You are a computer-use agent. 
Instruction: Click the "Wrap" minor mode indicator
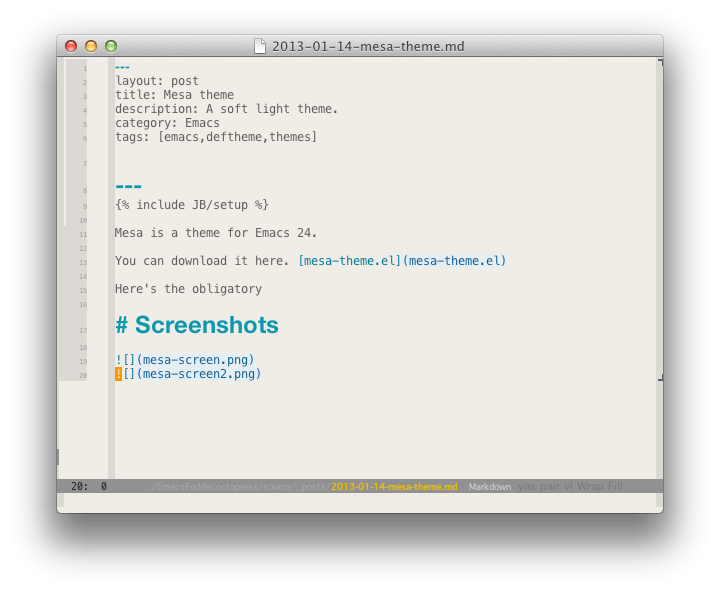pyautogui.click(x=590, y=486)
